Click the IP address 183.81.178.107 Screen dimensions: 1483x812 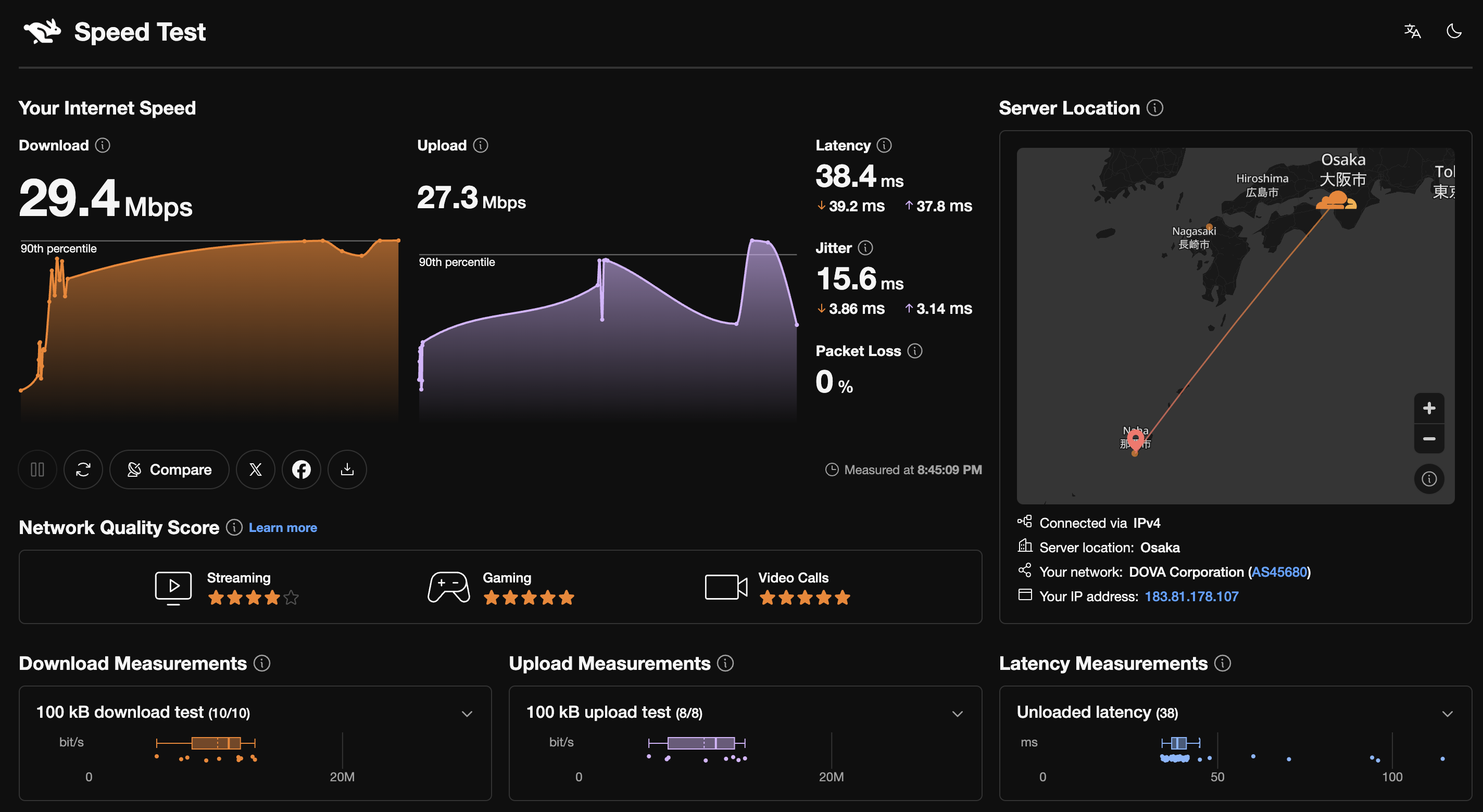tap(1191, 596)
